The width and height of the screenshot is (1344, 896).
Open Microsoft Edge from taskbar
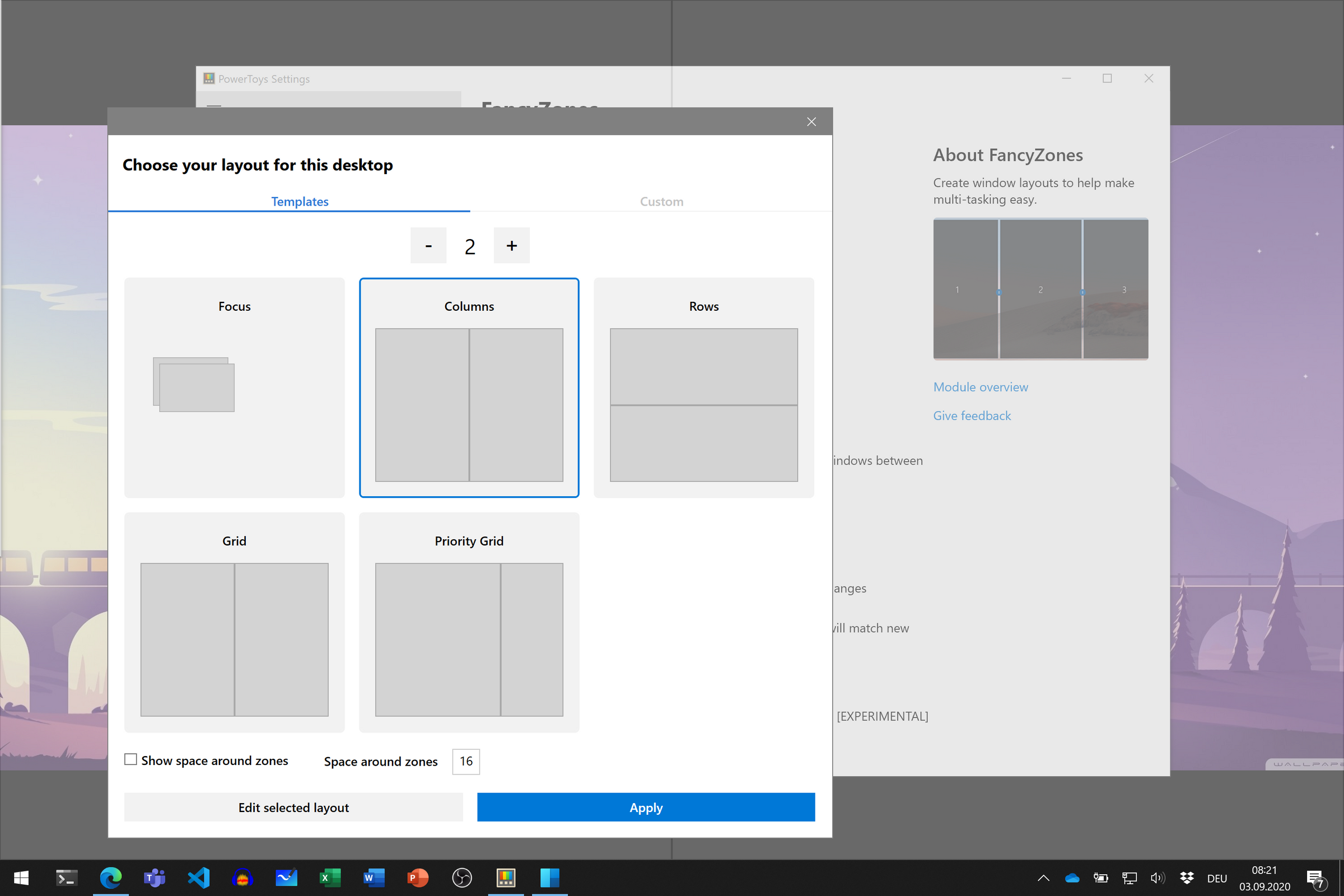[111, 878]
